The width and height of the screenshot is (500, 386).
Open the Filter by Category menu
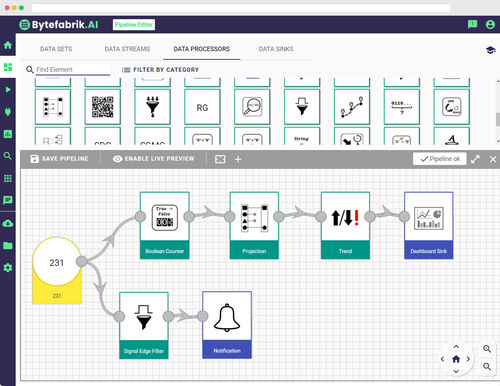click(160, 70)
